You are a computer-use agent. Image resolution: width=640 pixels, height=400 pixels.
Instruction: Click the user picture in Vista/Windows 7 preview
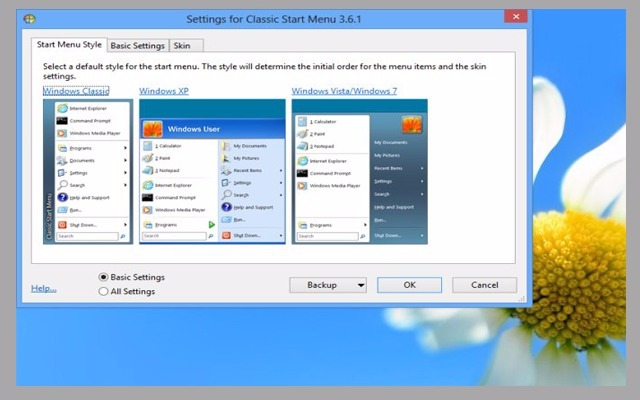tap(411, 125)
